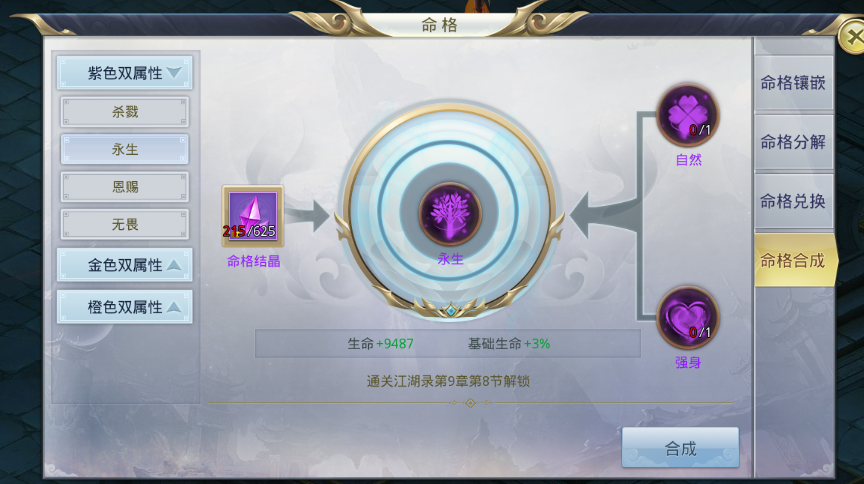The image size is (864, 484).
Task: Choose 恩赐 in the purple list
Action: [x=125, y=187]
